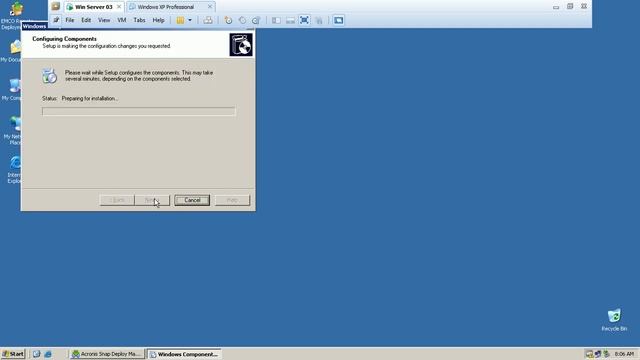Click the Send Ctrl+Alt+Del icon
Image resolution: width=640 pixels, height=360 pixels.
(x=208, y=20)
